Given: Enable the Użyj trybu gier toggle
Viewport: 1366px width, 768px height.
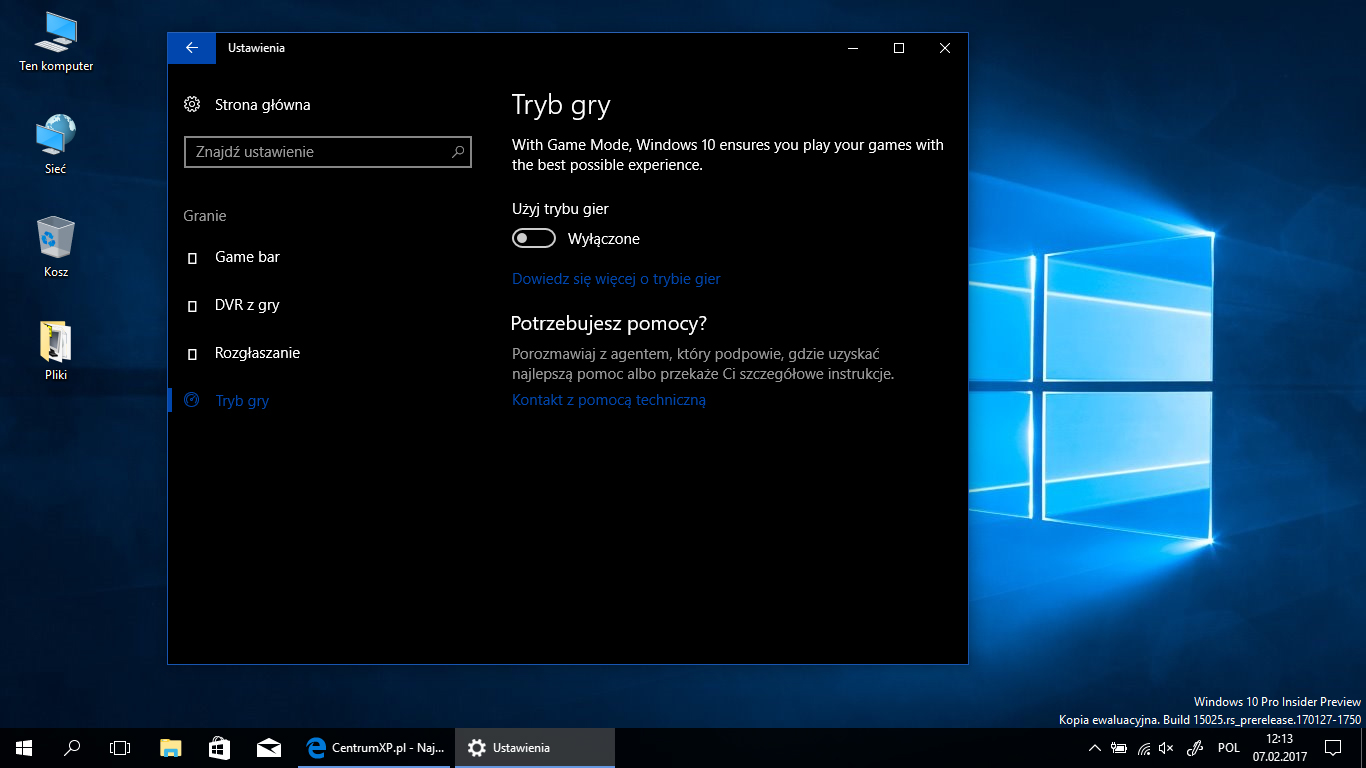Looking at the screenshot, I should tap(534, 239).
